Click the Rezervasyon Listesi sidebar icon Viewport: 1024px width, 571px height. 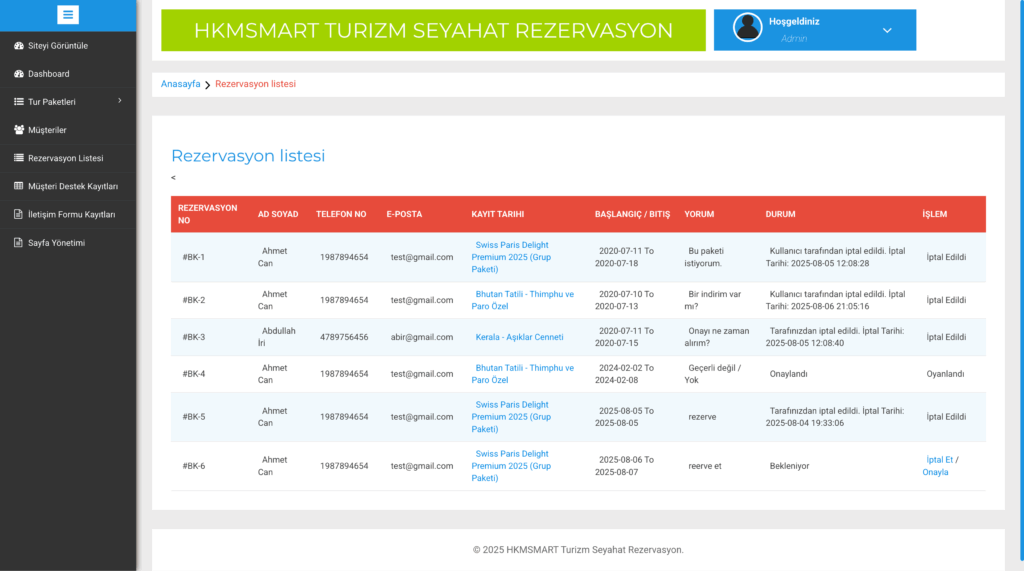tap(19, 158)
